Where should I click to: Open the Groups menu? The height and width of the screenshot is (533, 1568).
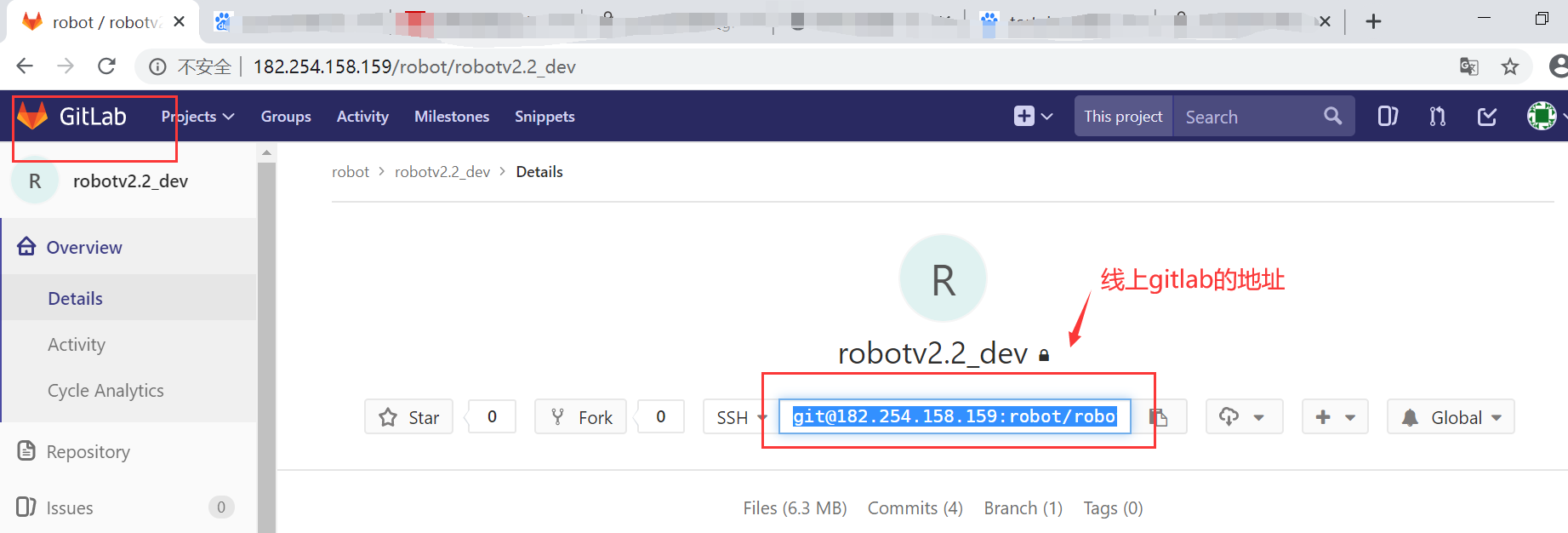tap(286, 117)
